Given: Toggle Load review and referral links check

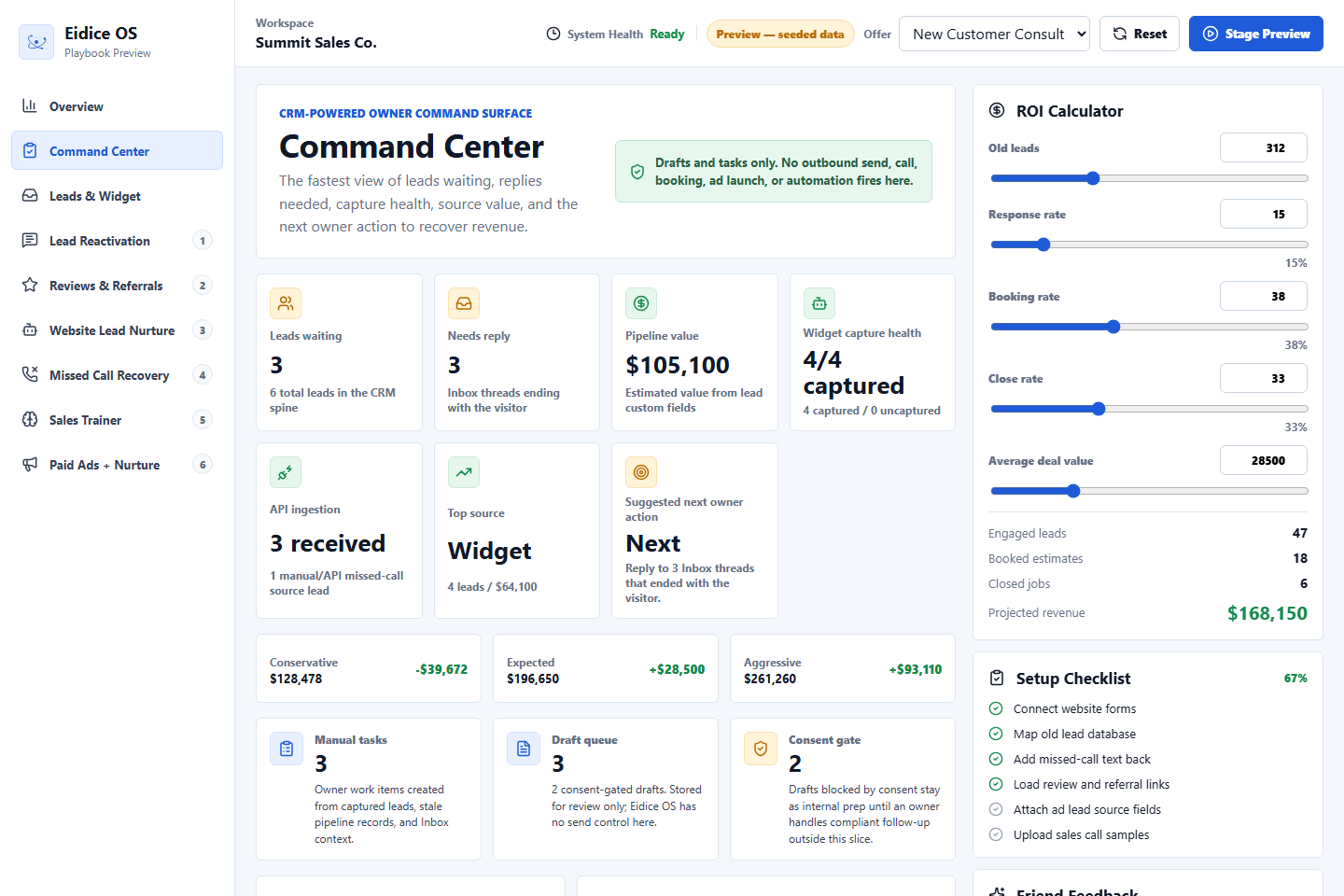Looking at the screenshot, I should [996, 784].
